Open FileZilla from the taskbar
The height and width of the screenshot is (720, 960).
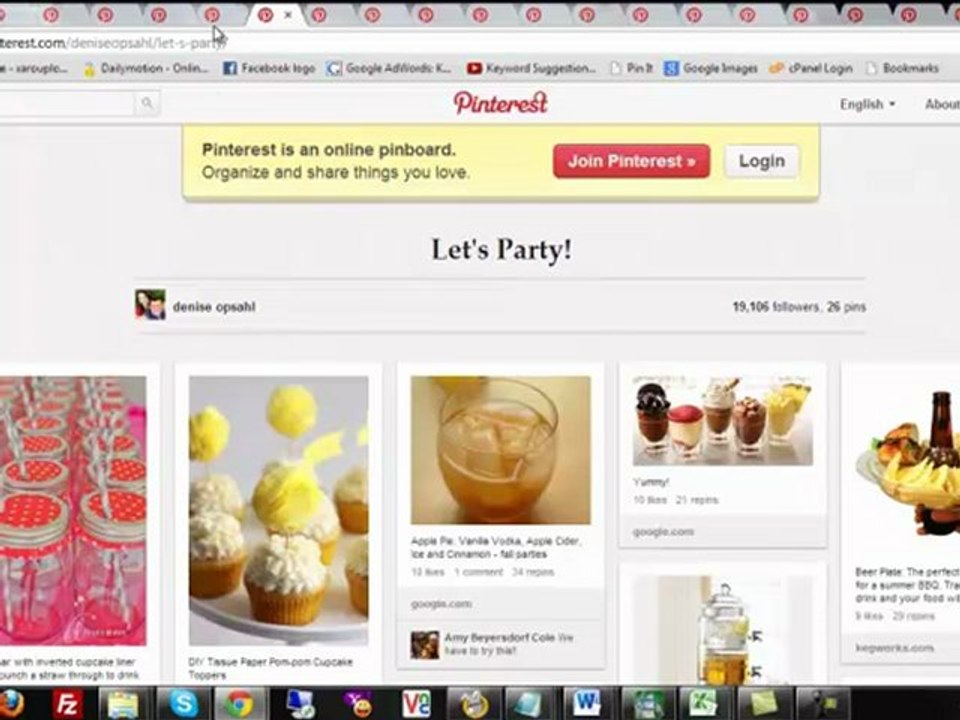[67, 703]
